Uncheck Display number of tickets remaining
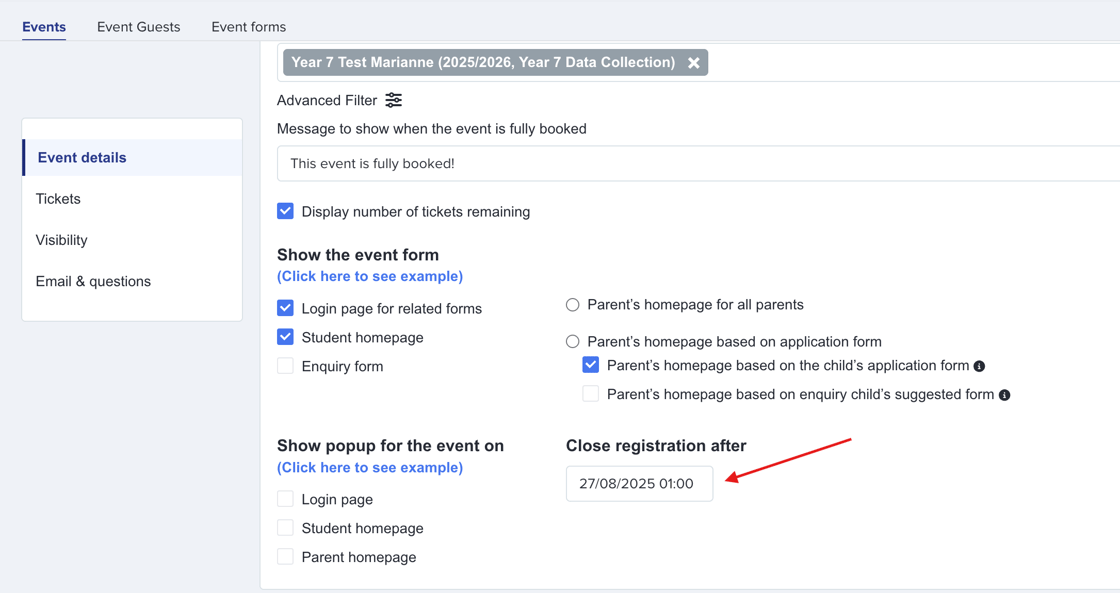Screen dimensions: 1120x593 pyautogui.click(x=285, y=211)
